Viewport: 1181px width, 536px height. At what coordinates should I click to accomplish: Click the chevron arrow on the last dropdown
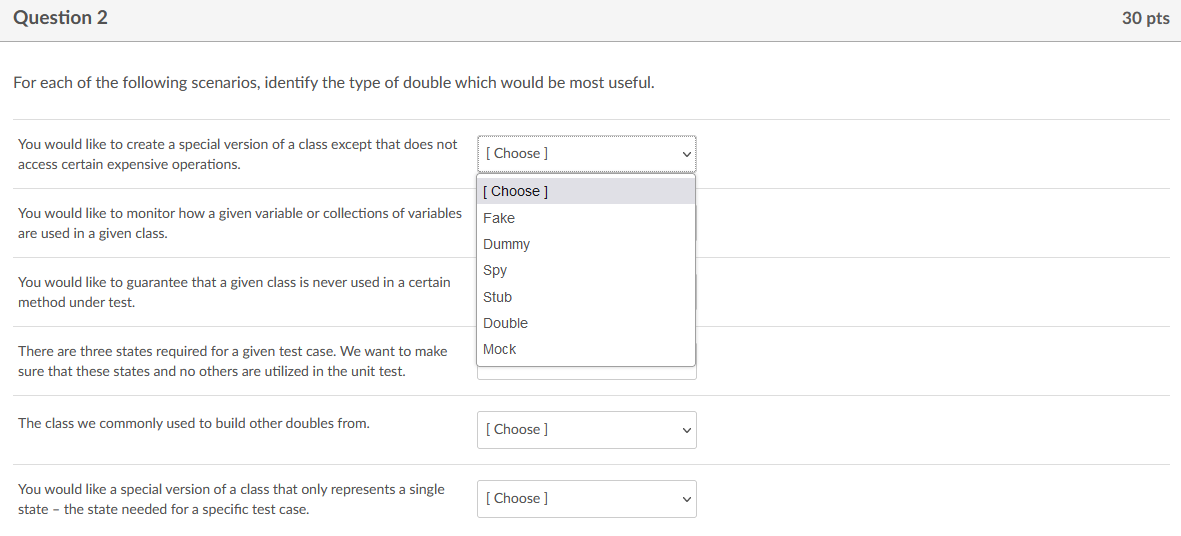[686, 499]
